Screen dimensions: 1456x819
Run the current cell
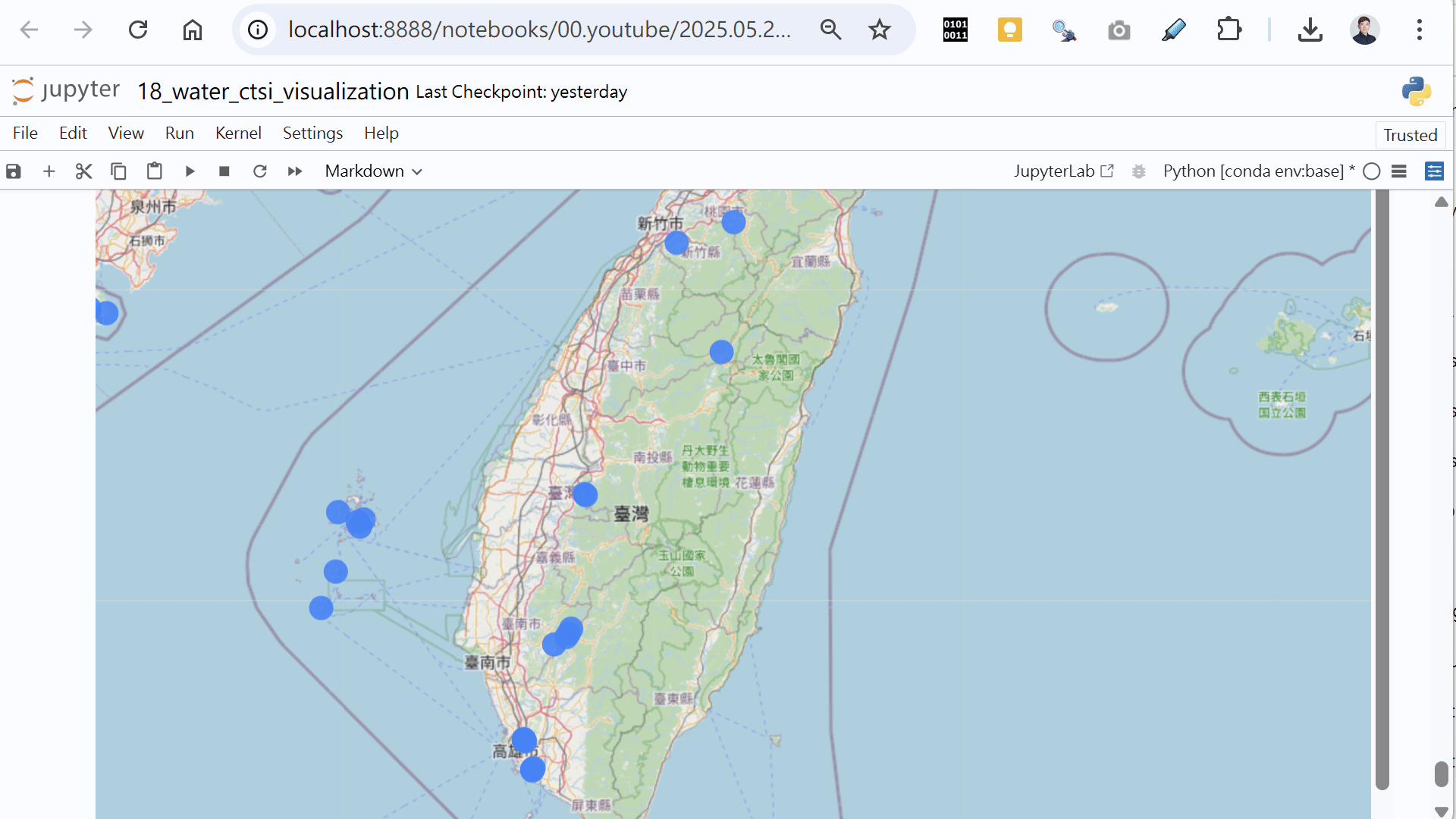190,171
